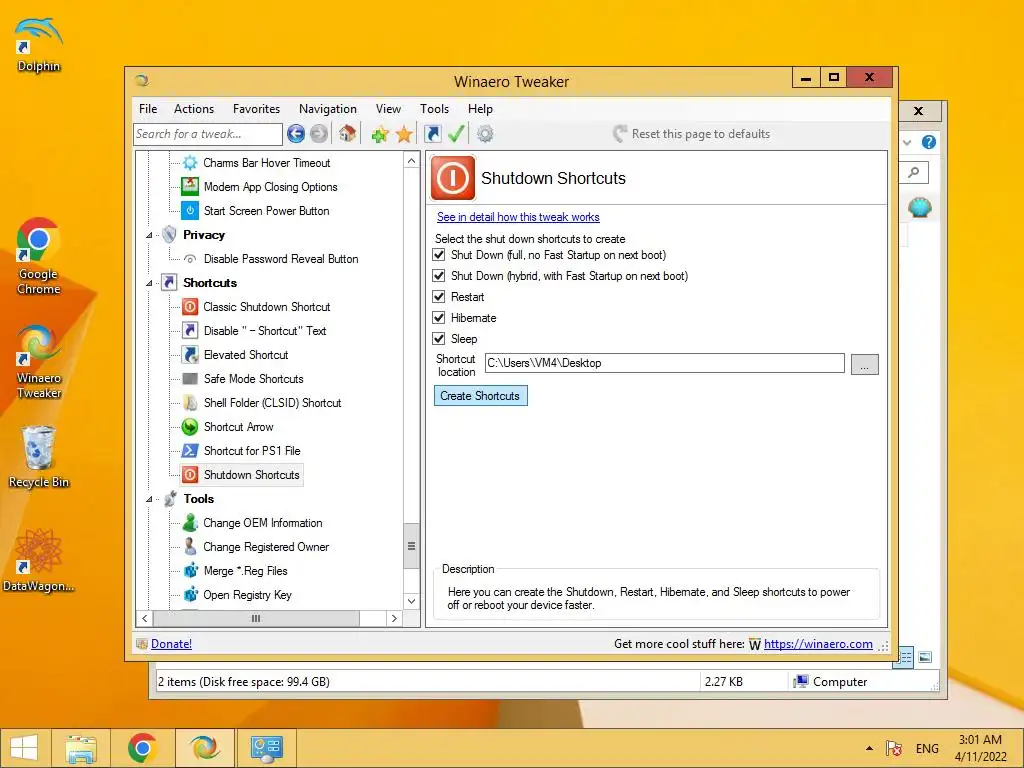1024x768 pixels.
Task: Click the browse (...) button for location
Action: [x=864, y=364]
